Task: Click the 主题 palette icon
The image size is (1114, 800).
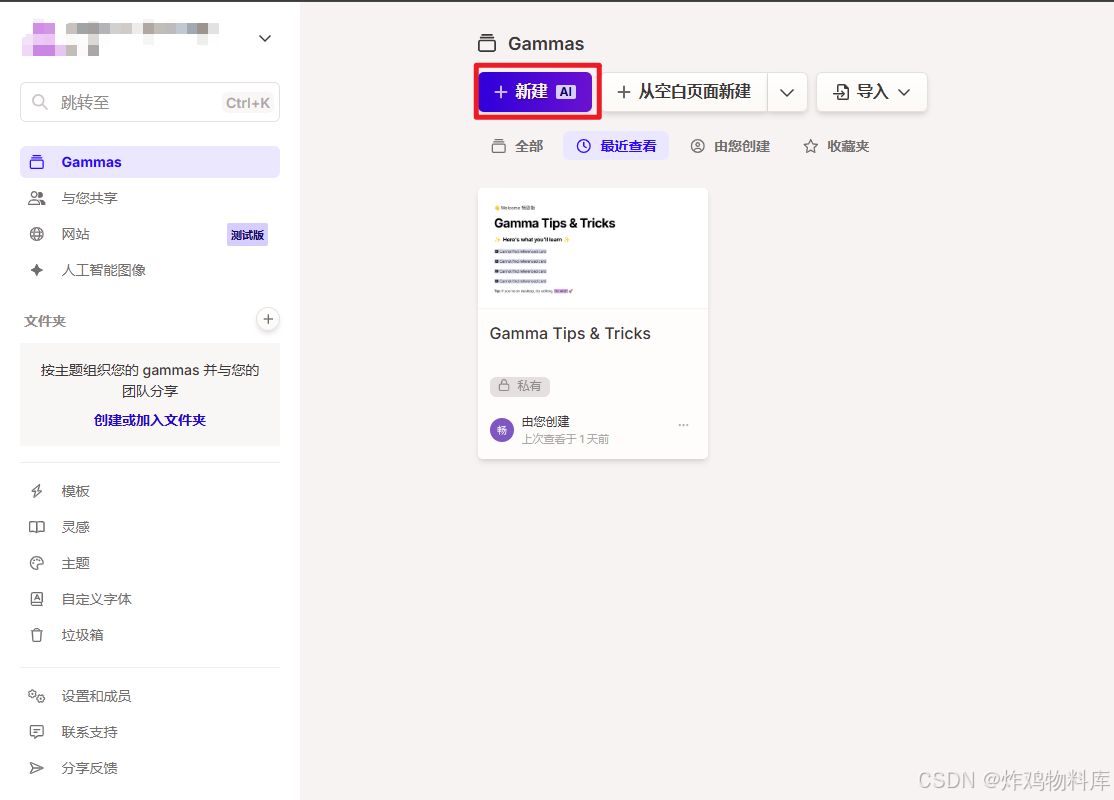Action: click(37, 563)
